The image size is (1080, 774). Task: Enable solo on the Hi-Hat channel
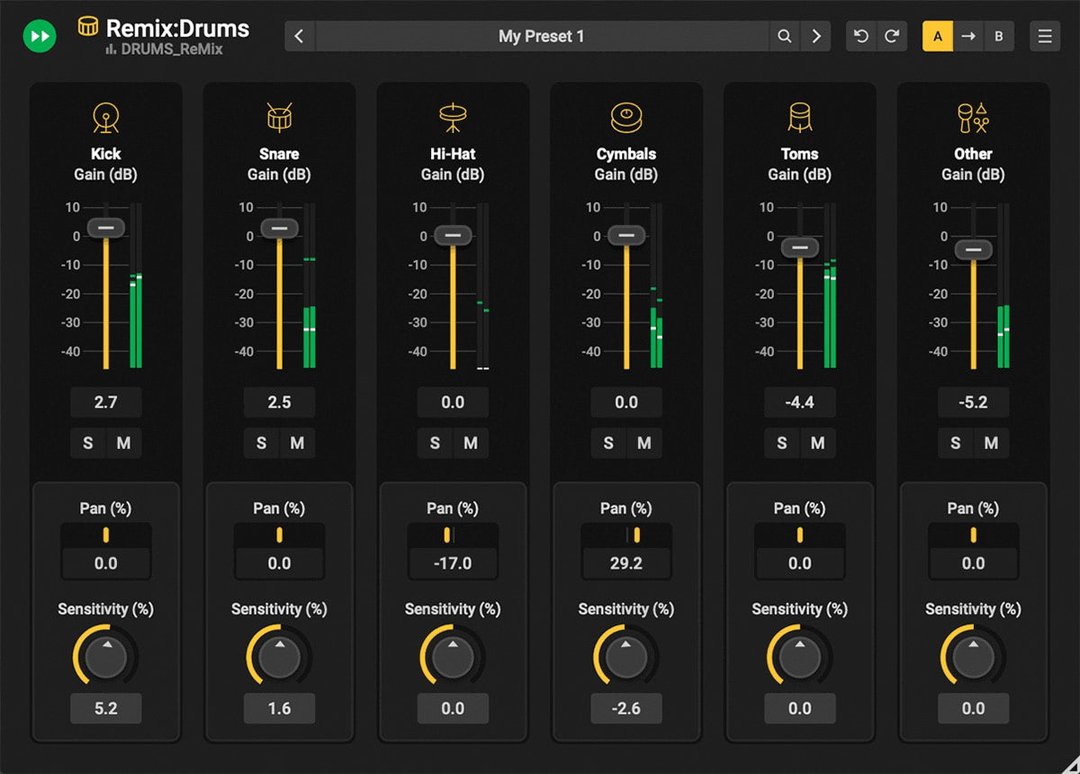[434, 442]
